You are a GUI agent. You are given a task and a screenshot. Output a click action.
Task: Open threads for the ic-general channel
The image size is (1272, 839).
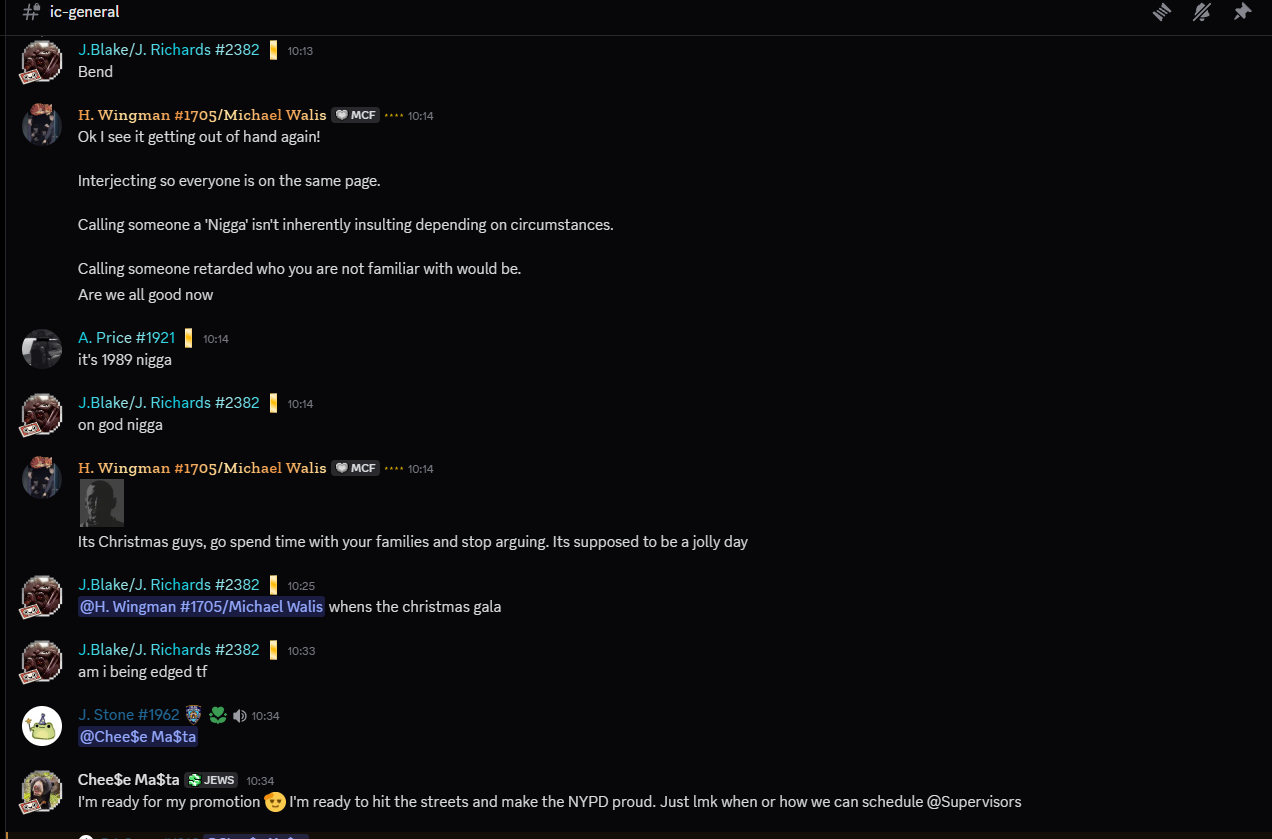pyautogui.click(x=1161, y=12)
